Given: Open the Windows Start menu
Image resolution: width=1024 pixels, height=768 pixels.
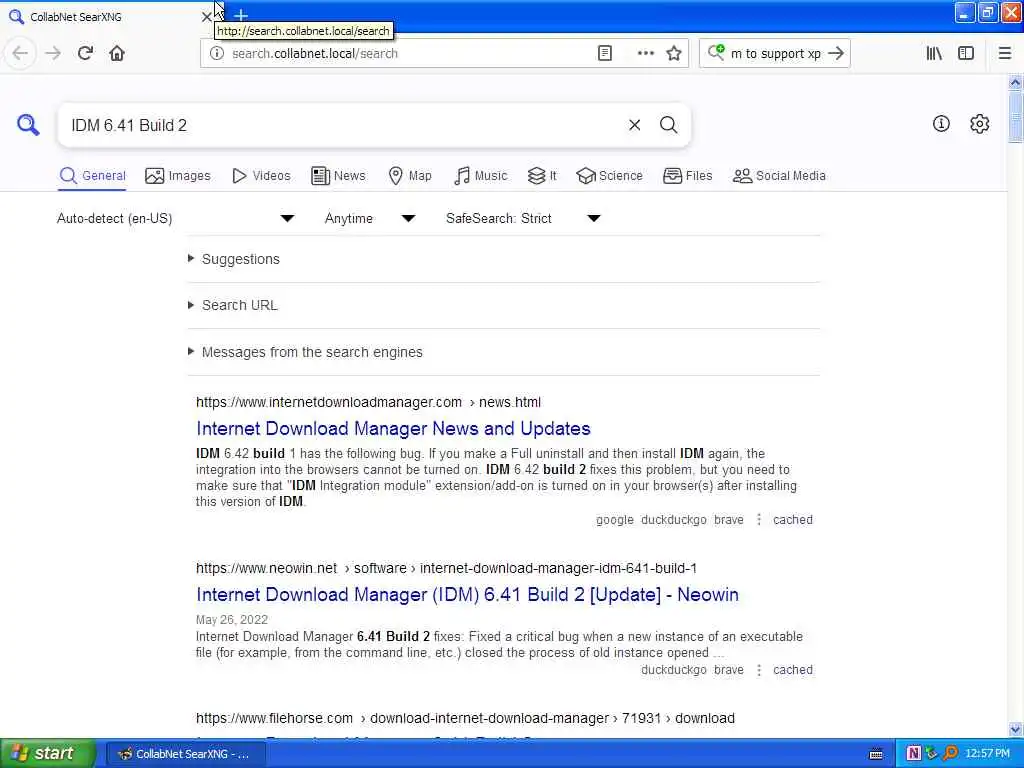Looking at the screenshot, I should (48, 753).
